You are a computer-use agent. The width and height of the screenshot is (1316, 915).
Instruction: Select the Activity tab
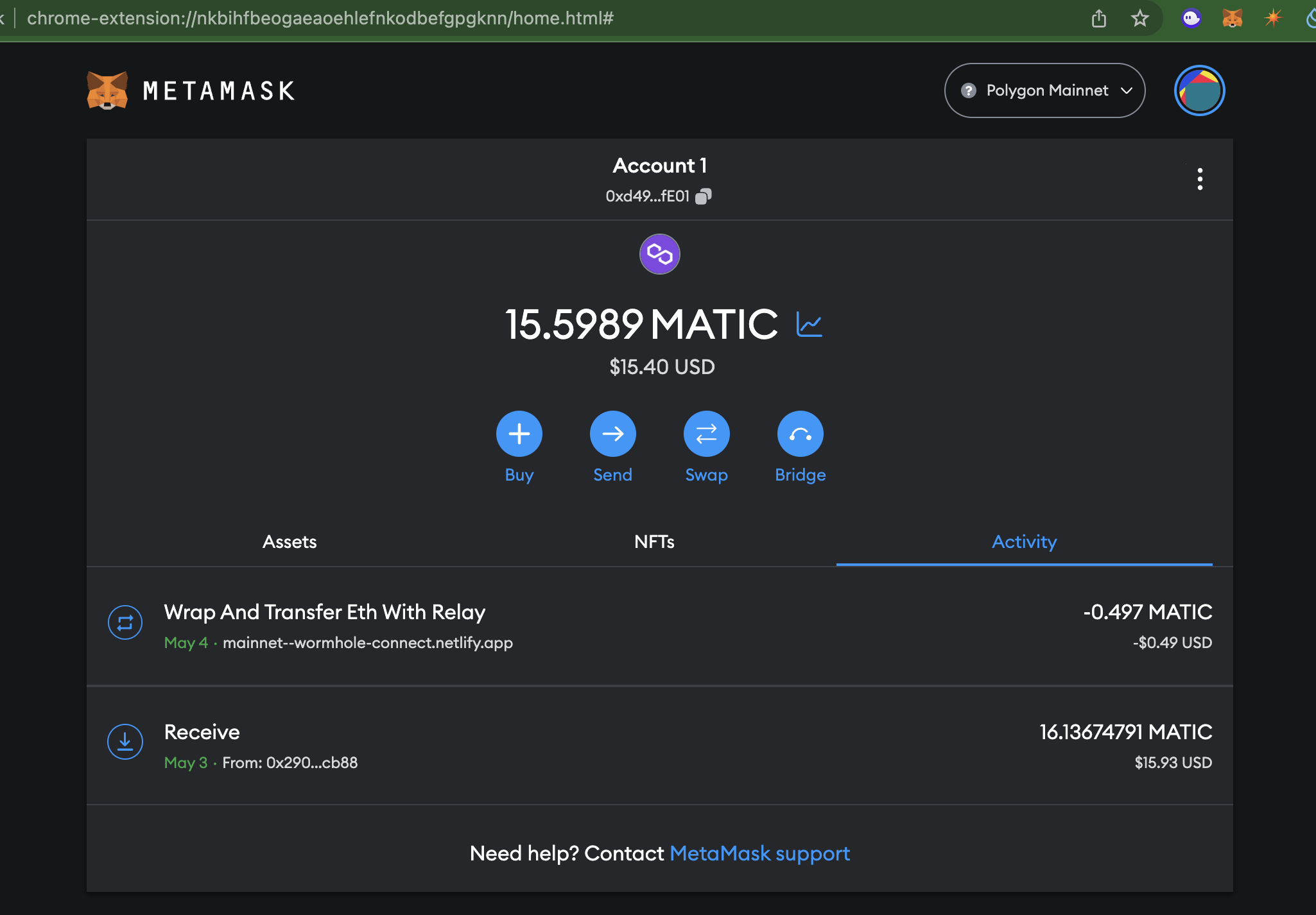pyautogui.click(x=1024, y=542)
